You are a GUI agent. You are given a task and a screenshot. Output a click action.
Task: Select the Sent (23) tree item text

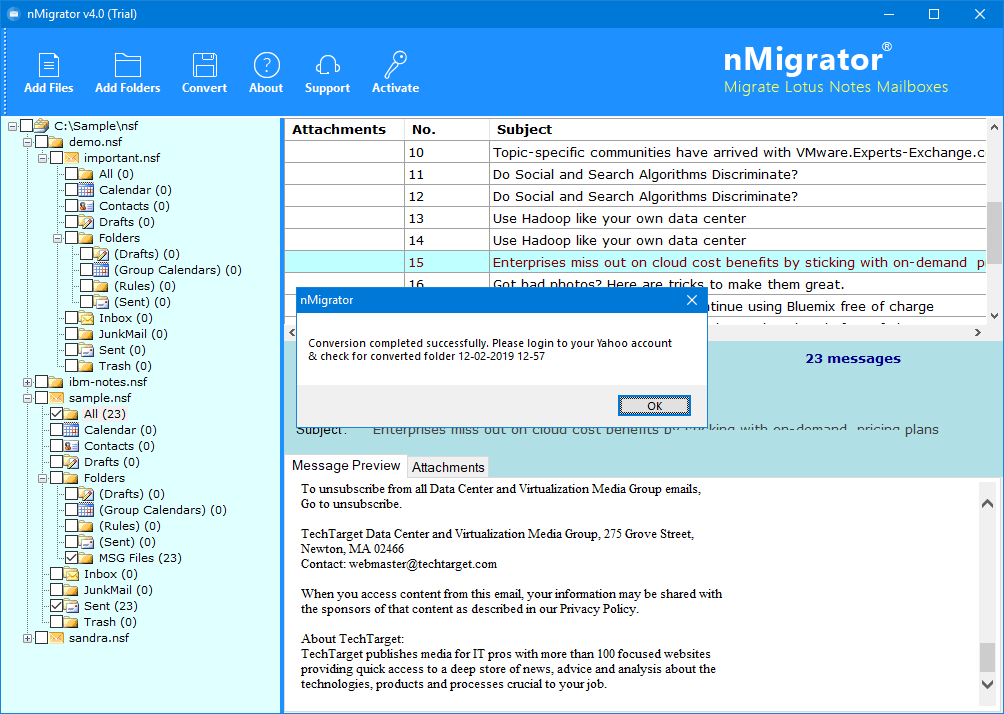(111, 606)
